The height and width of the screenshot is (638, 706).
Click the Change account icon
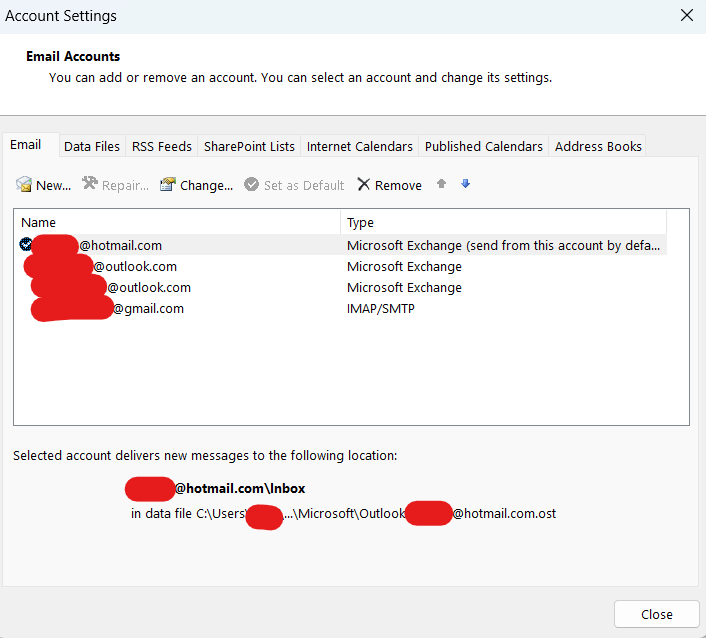click(167, 184)
